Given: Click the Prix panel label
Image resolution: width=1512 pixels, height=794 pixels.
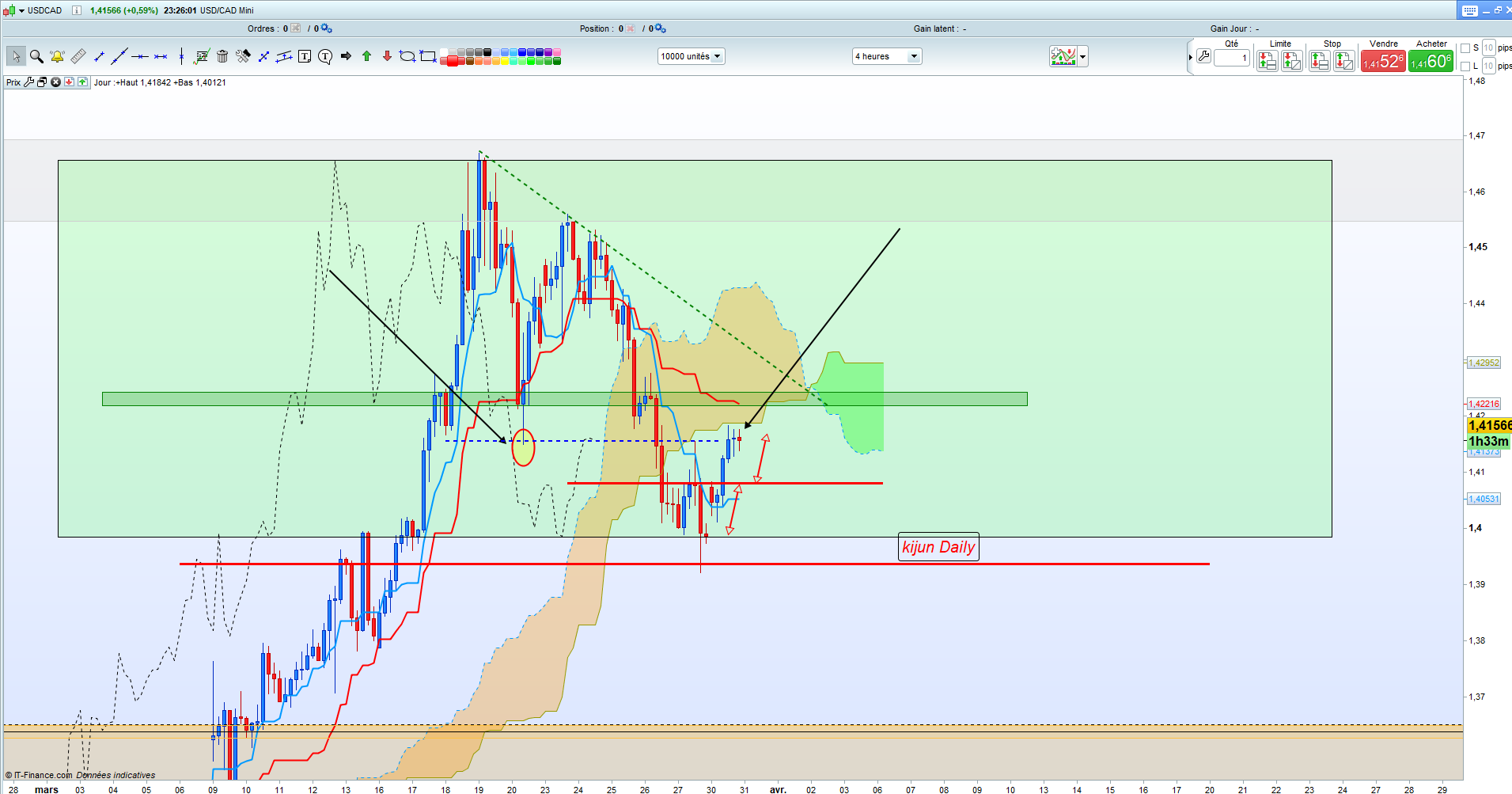Looking at the screenshot, I should pyautogui.click(x=13, y=82).
